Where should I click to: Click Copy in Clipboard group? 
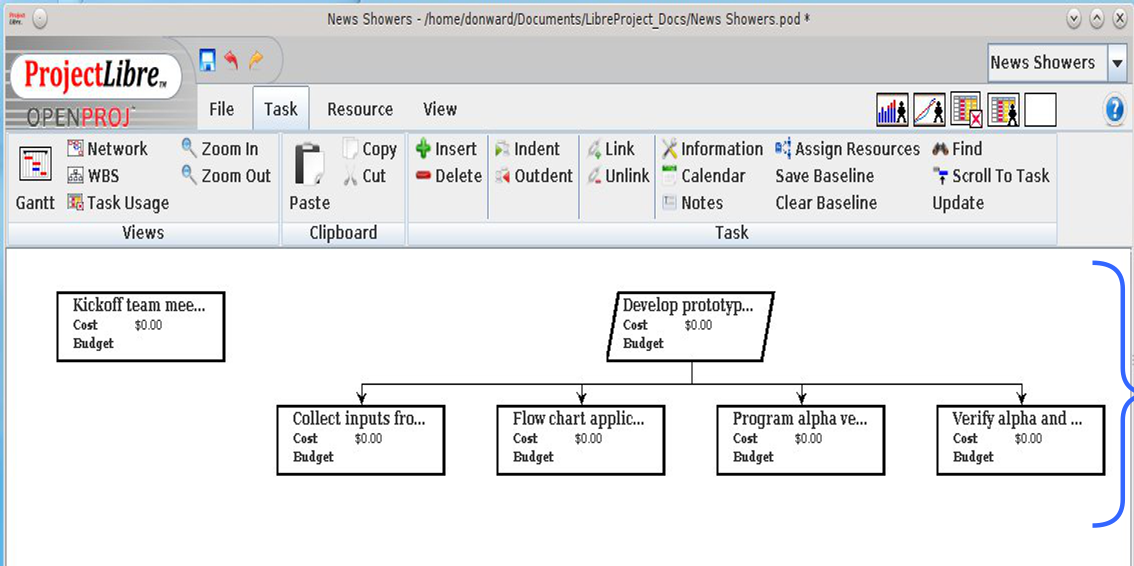coord(370,149)
